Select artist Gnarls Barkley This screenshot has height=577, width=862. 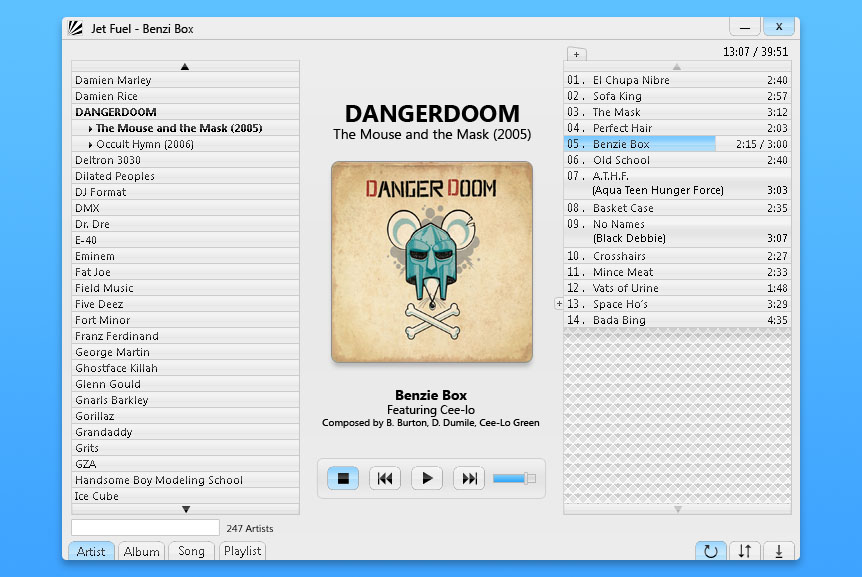coord(185,400)
